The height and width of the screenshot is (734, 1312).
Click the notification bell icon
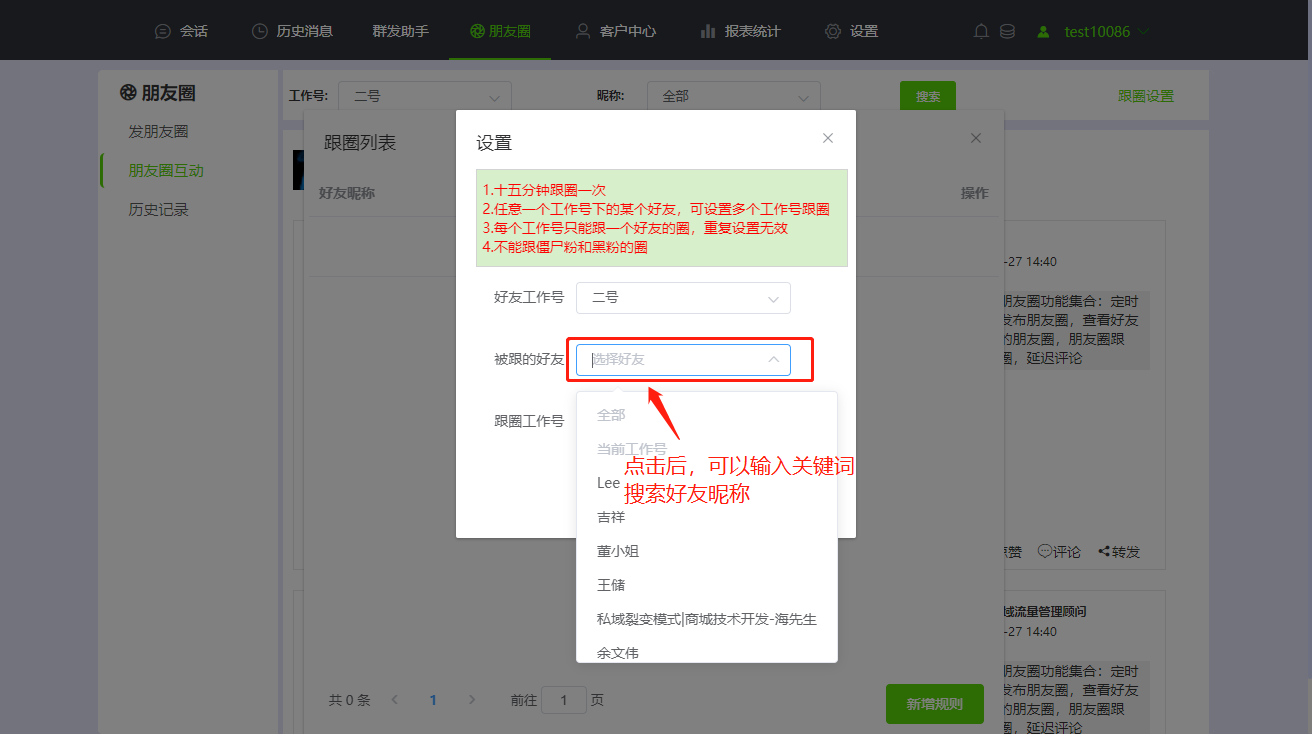(981, 31)
